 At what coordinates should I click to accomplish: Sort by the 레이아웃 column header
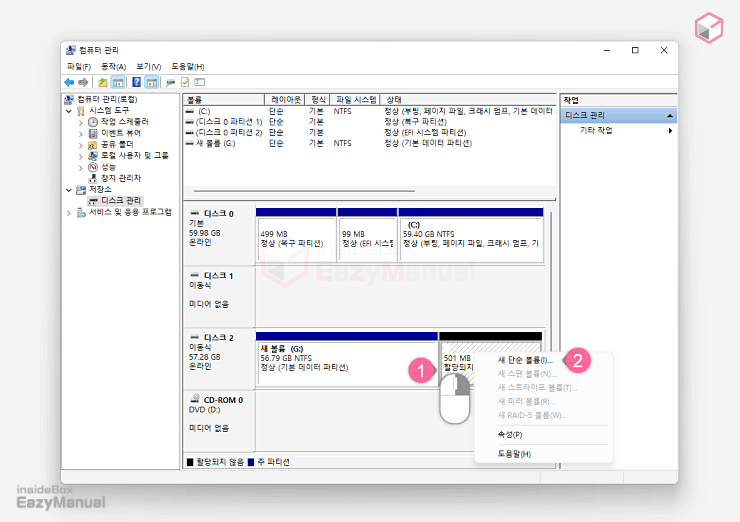coord(285,100)
